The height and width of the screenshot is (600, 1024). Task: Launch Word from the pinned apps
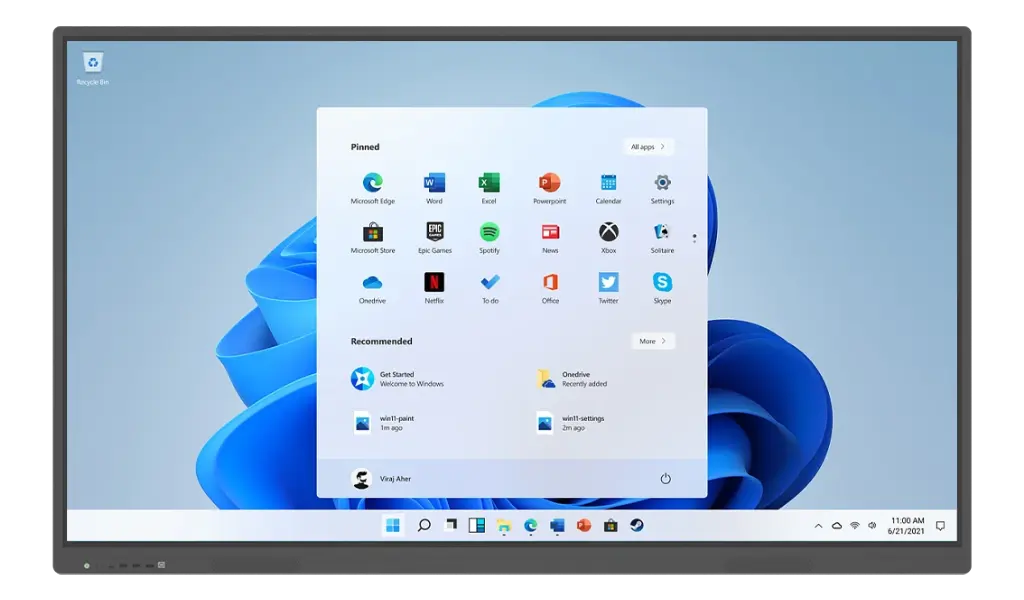click(434, 188)
